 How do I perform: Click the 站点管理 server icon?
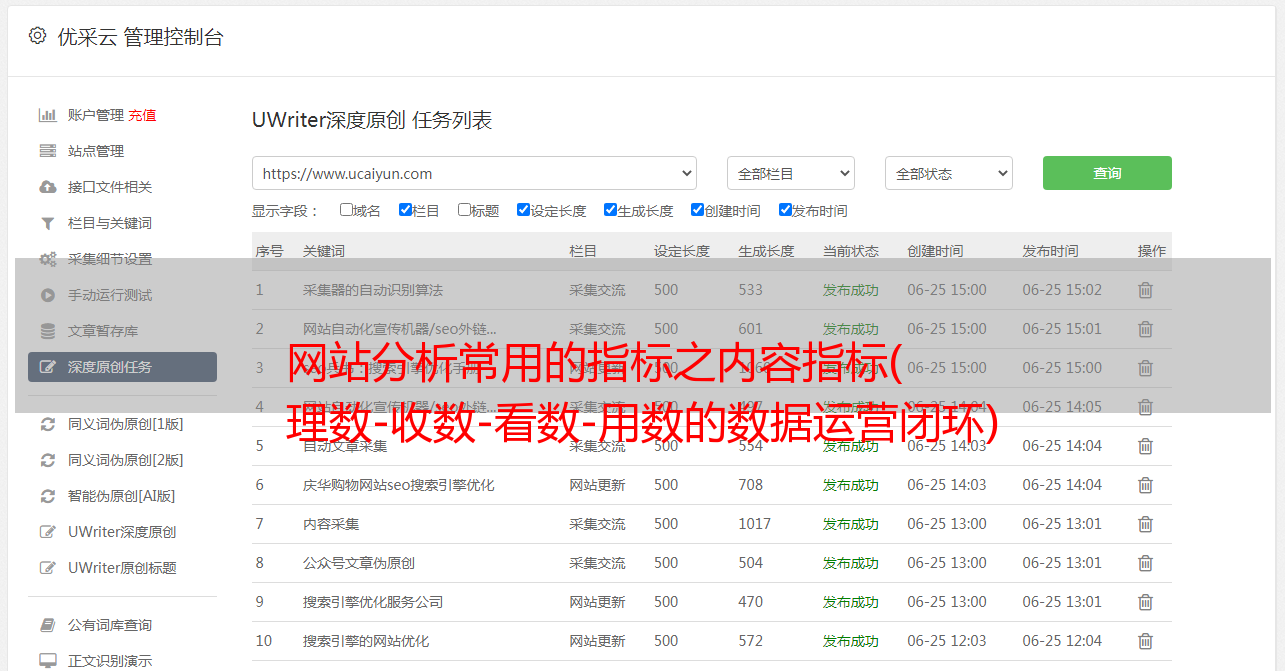coord(47,151)
